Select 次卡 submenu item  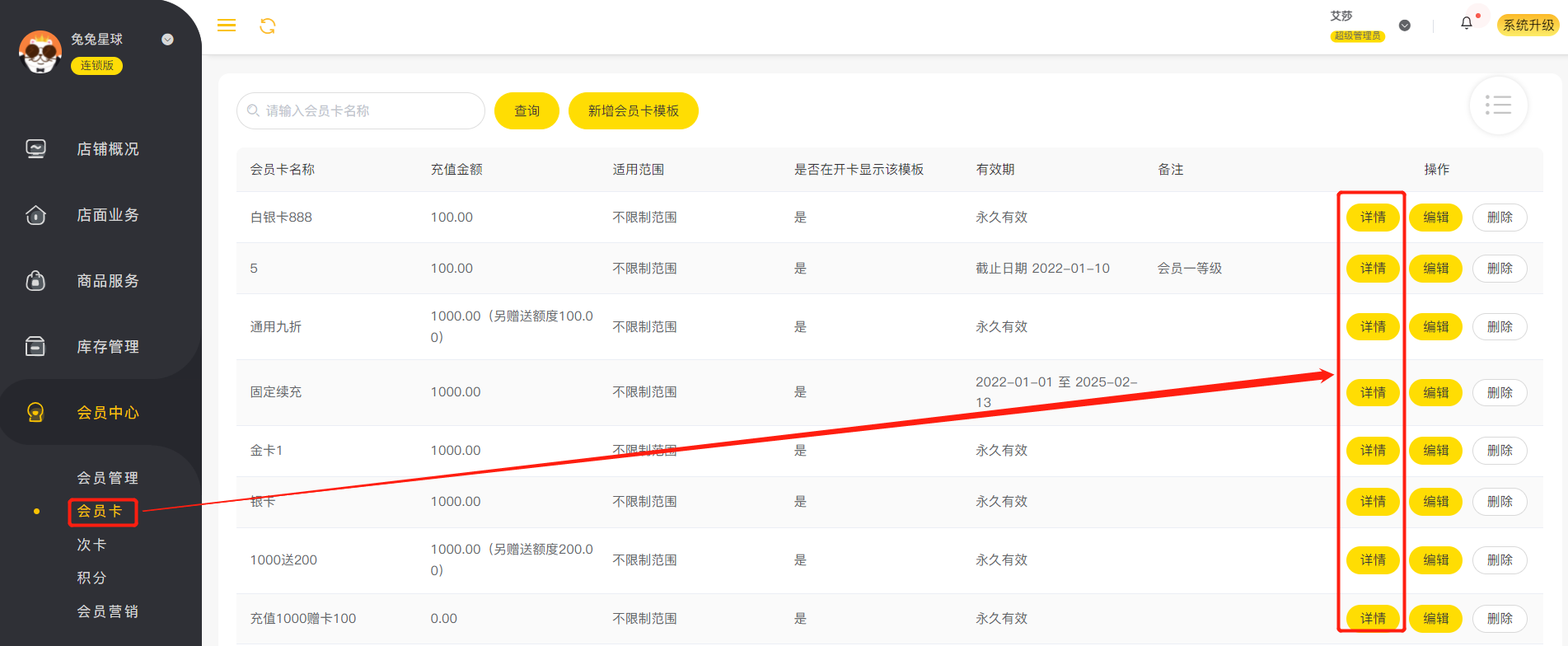(x=91, y=545)
